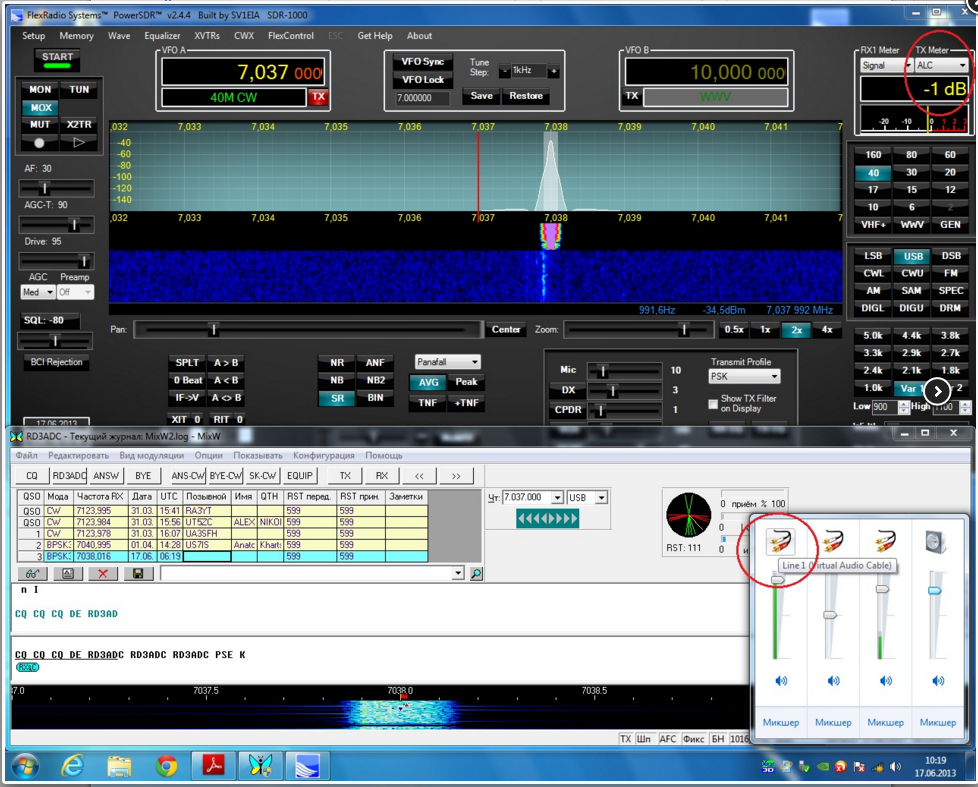Open the AGC Med dropdown
Screen dimensions: 978x787
(x=38, y=293)
